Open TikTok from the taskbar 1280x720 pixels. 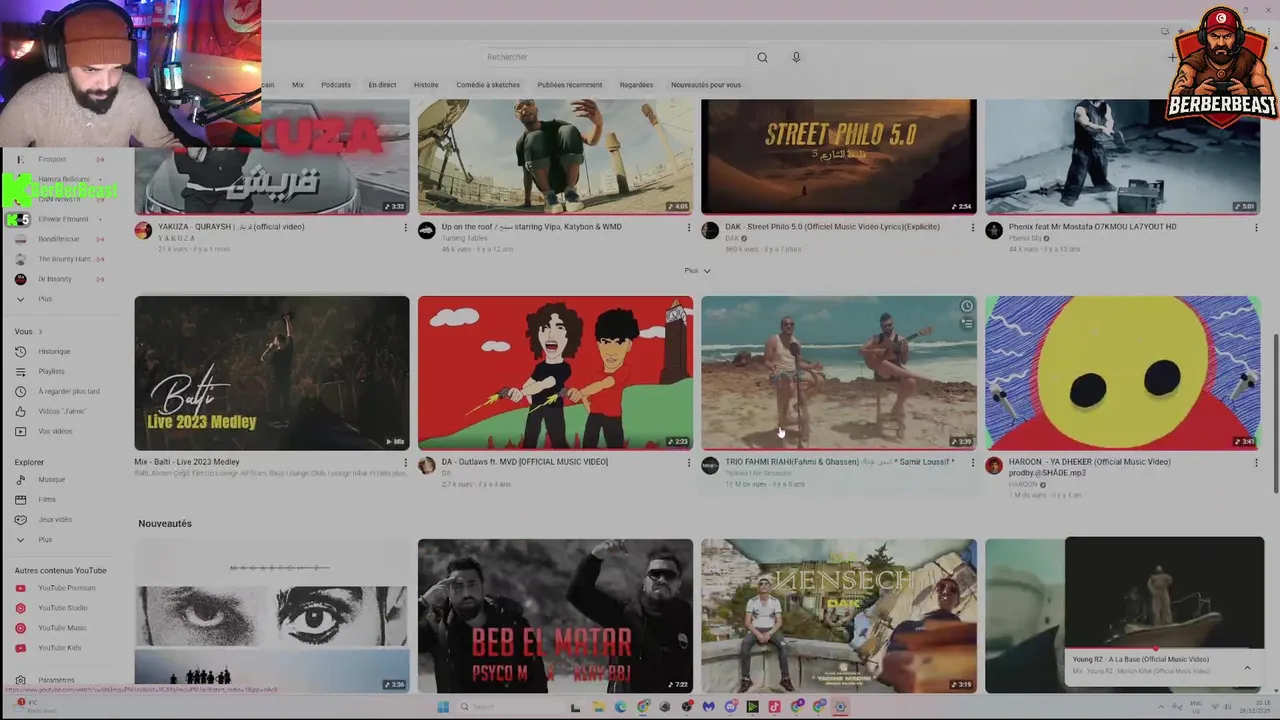[774, 707]
